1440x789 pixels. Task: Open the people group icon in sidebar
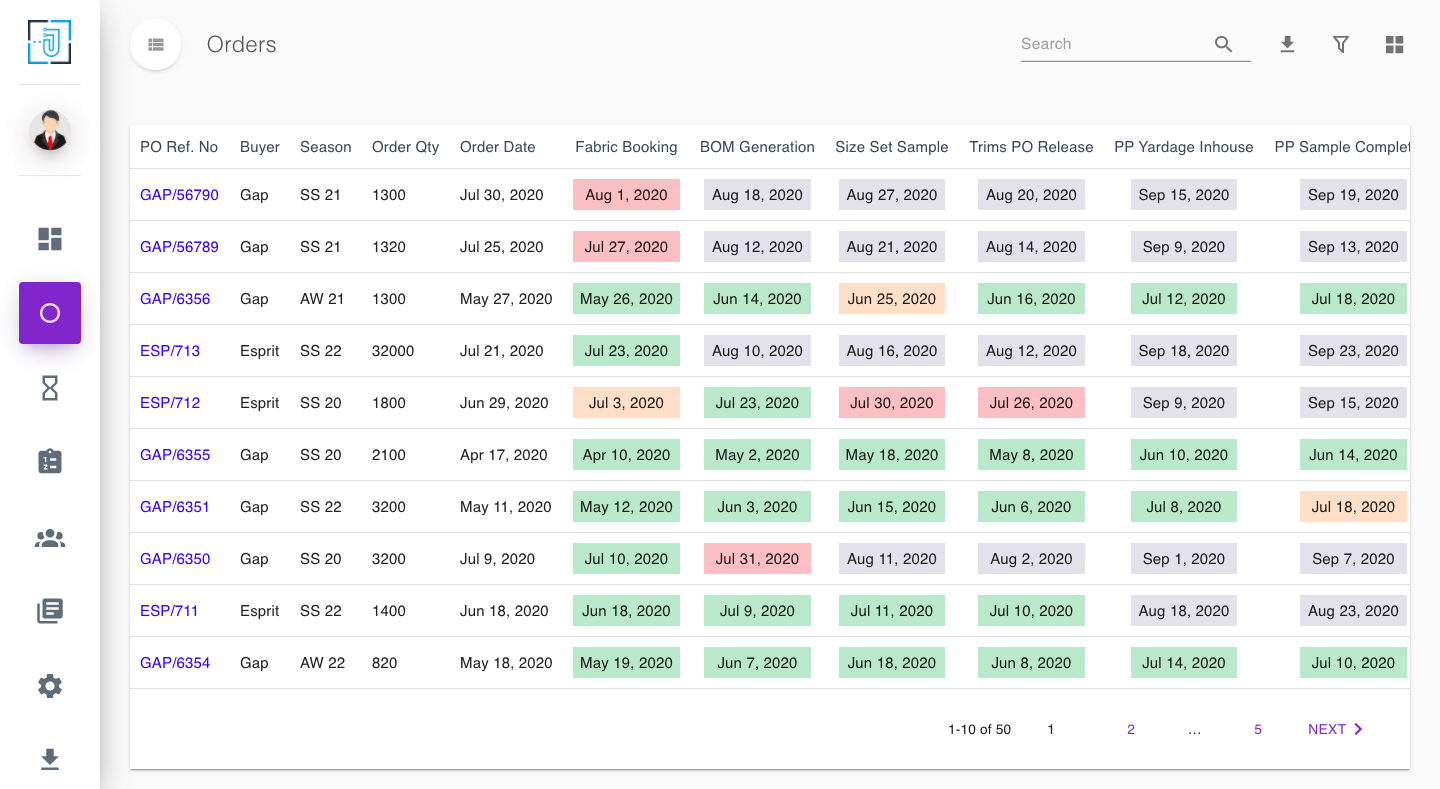[x=50, y=538]
